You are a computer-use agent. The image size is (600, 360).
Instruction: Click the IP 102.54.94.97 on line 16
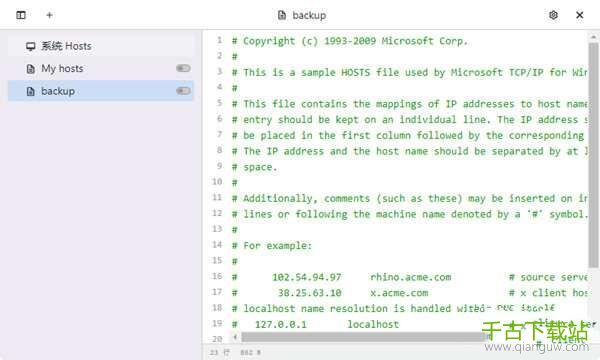[307, 277]
